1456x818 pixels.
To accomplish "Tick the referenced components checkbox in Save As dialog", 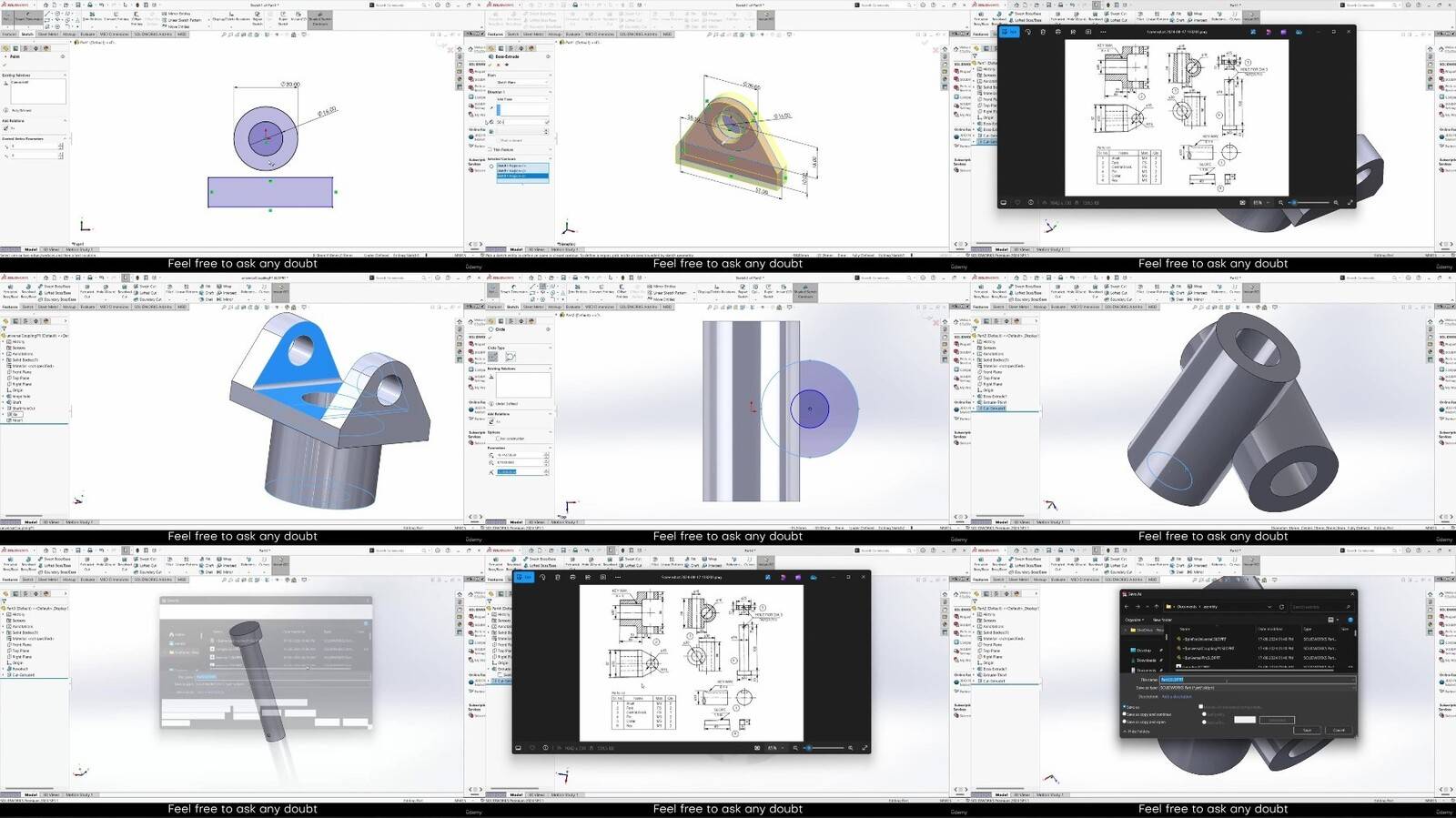I will pyautogui.click(x=1200, y=706).
